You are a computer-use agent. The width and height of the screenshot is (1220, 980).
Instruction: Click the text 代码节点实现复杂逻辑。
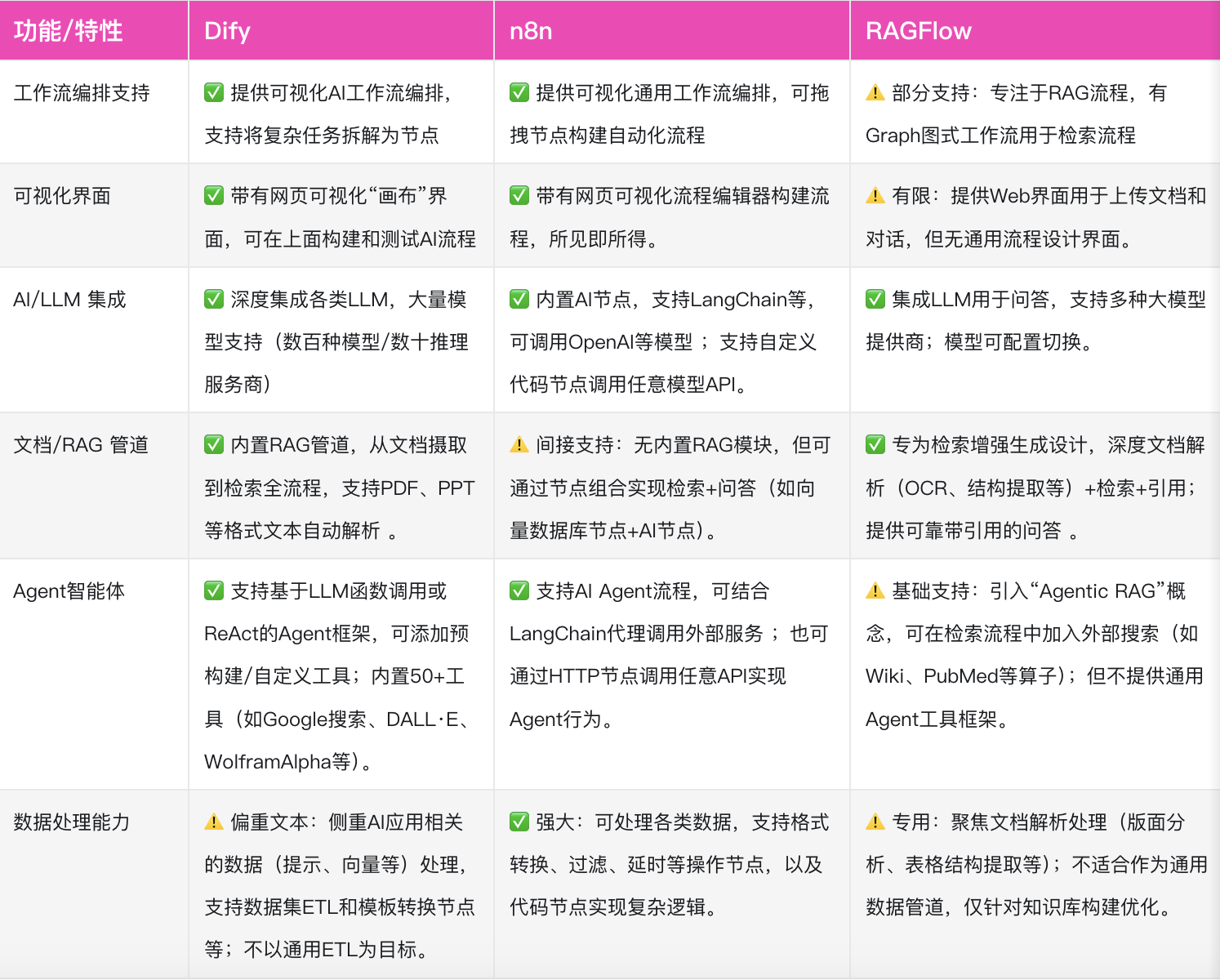point(614,907)
